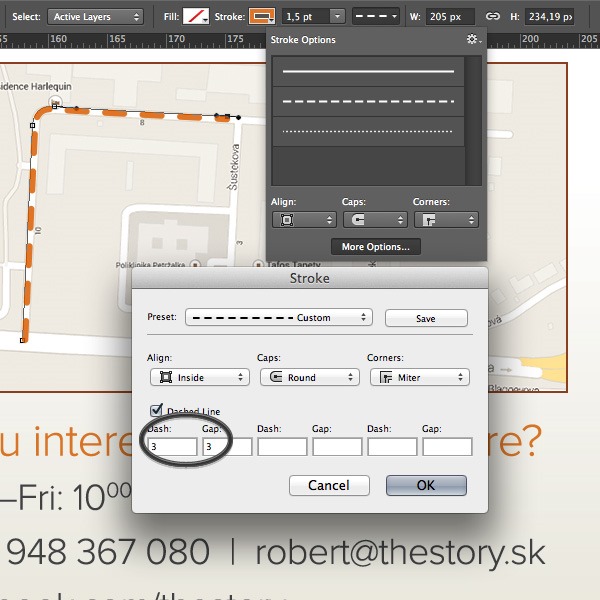Save the custom stroke preset

(x=426, y=318)
